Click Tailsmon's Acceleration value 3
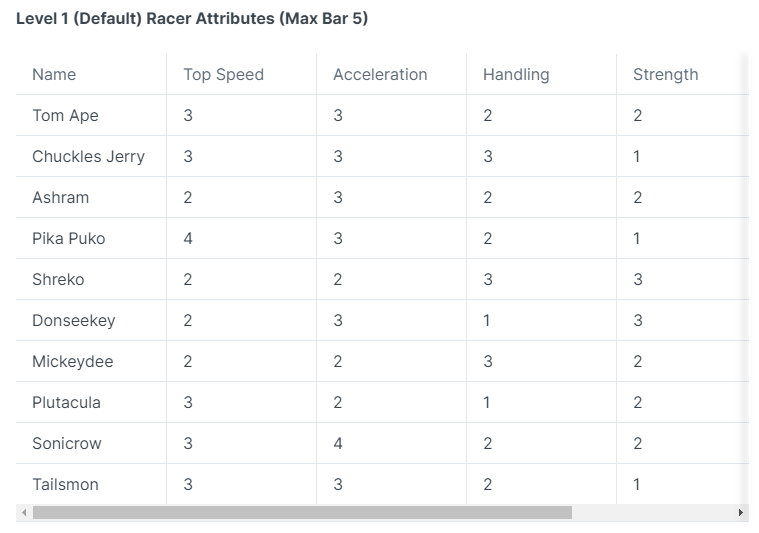Image resolution: width=759 pixels, height=533 pixels. [338, 484]
